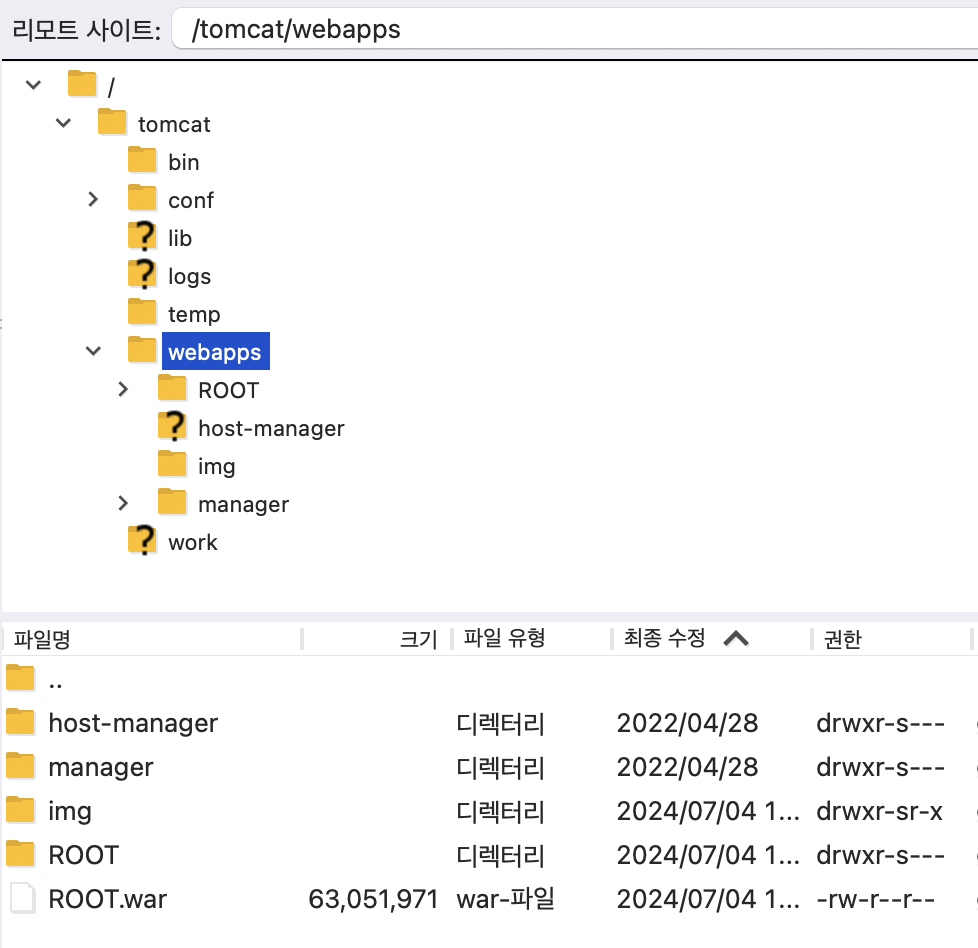Select the conf tree item
The height and width of the screenshot is (948, 978).
point(191,200)
